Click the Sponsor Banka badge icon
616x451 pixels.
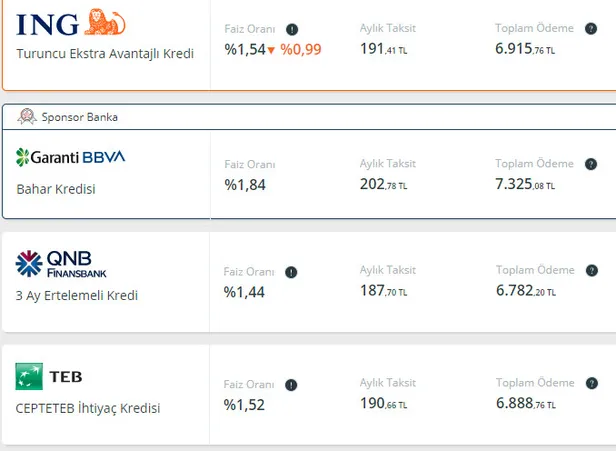(x=27, y=116)
